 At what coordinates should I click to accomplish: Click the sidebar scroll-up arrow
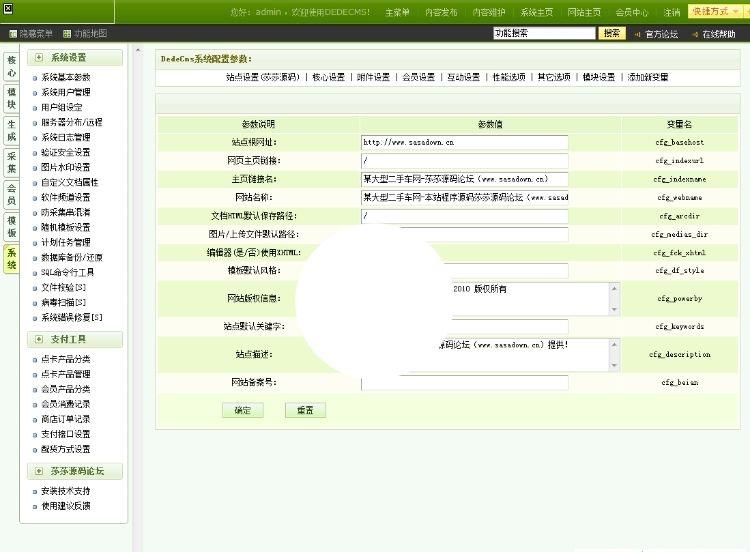138,50
